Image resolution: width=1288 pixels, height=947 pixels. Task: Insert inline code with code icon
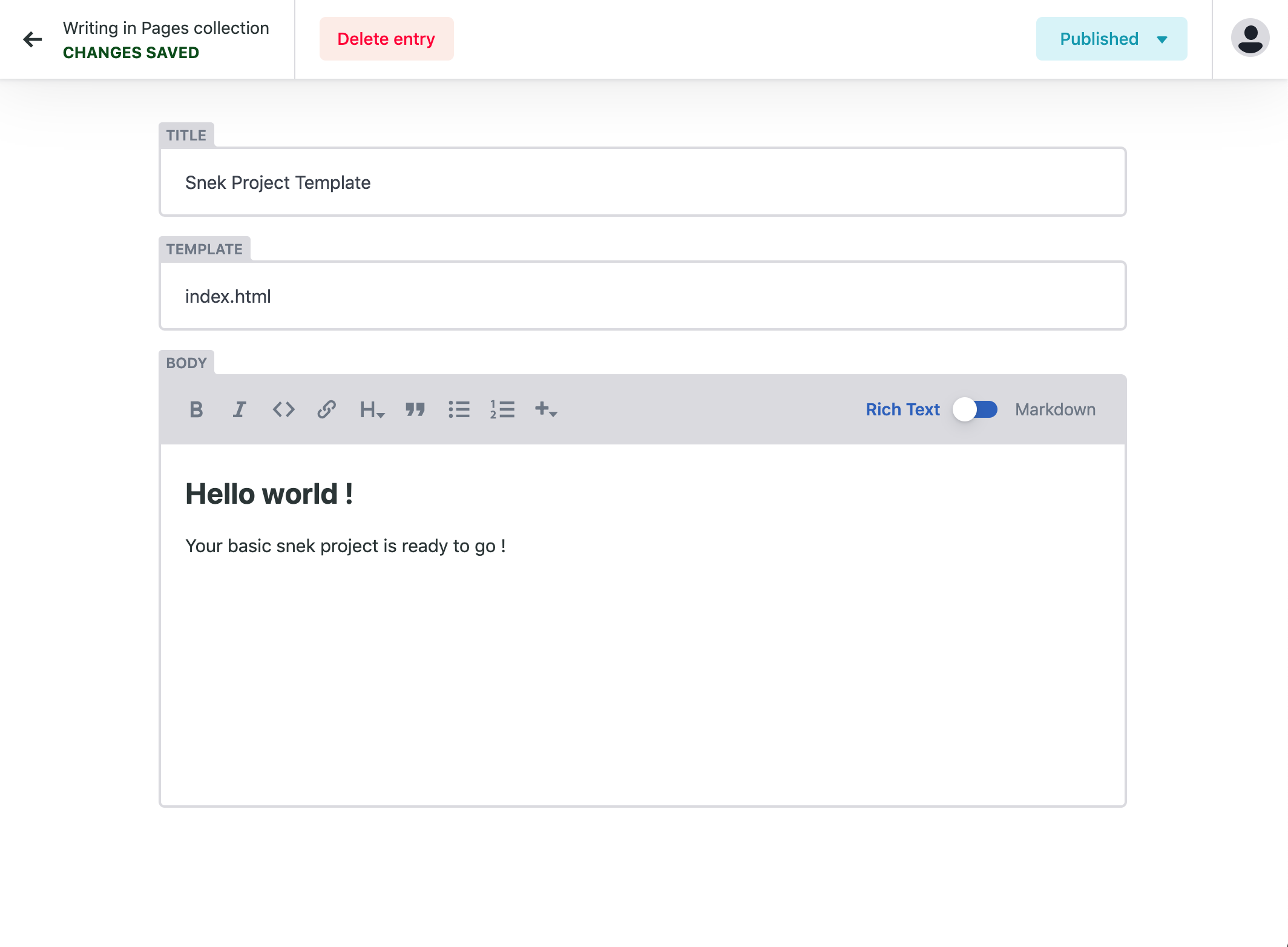(283, 410)
